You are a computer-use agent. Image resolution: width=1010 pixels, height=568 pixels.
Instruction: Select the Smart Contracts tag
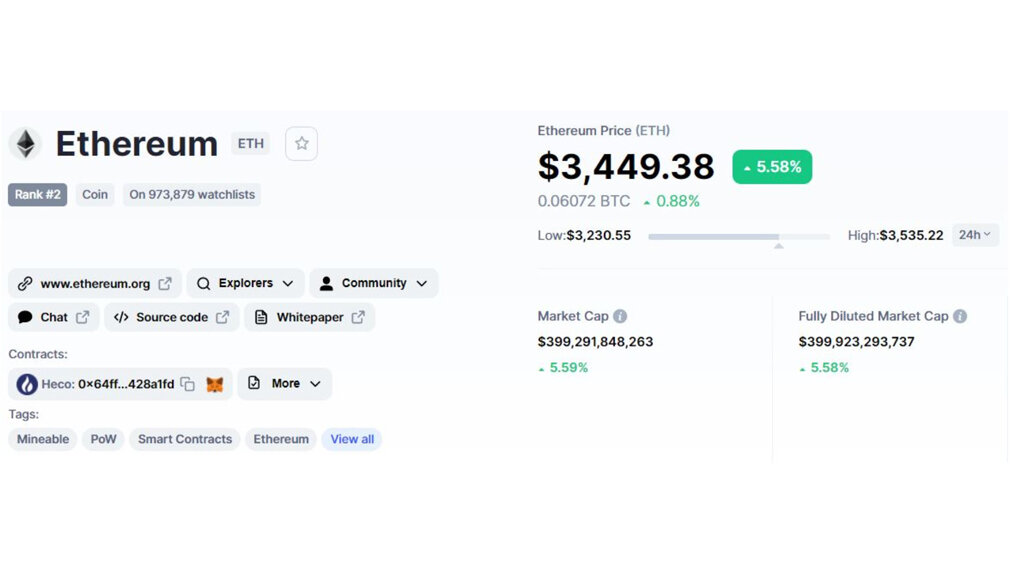click(185, 439)
